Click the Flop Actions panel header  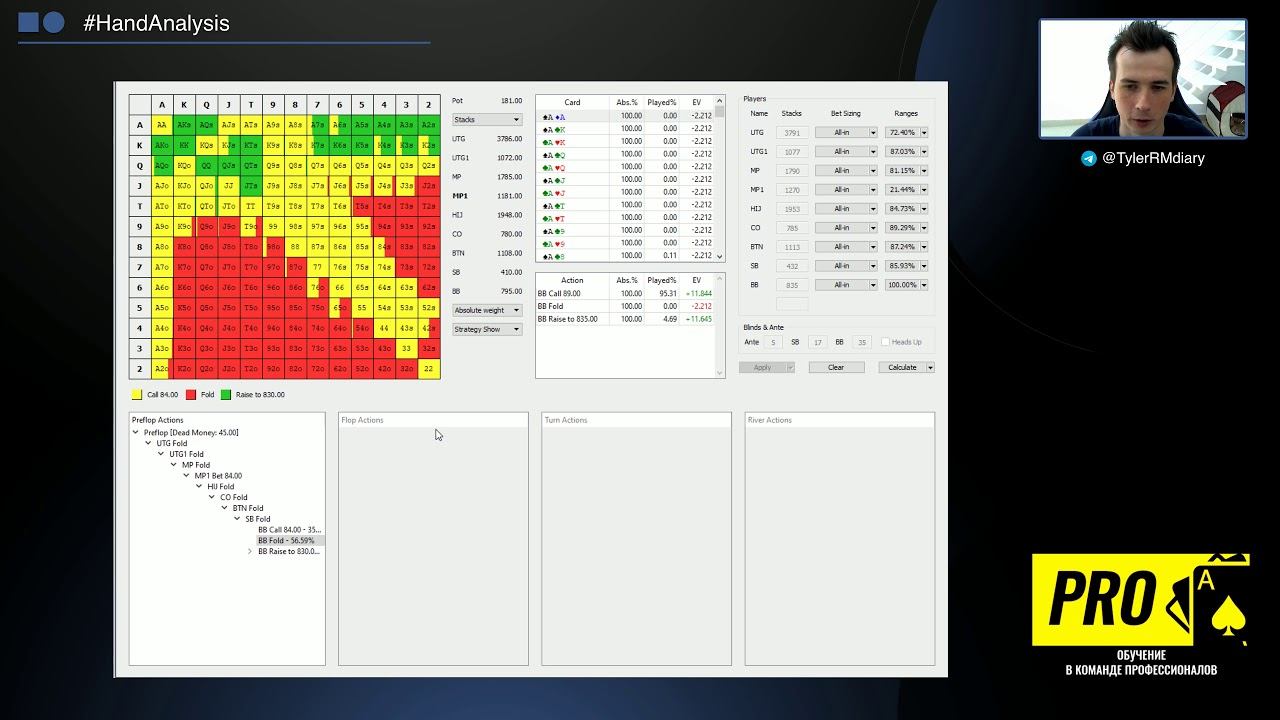point(433,420)
